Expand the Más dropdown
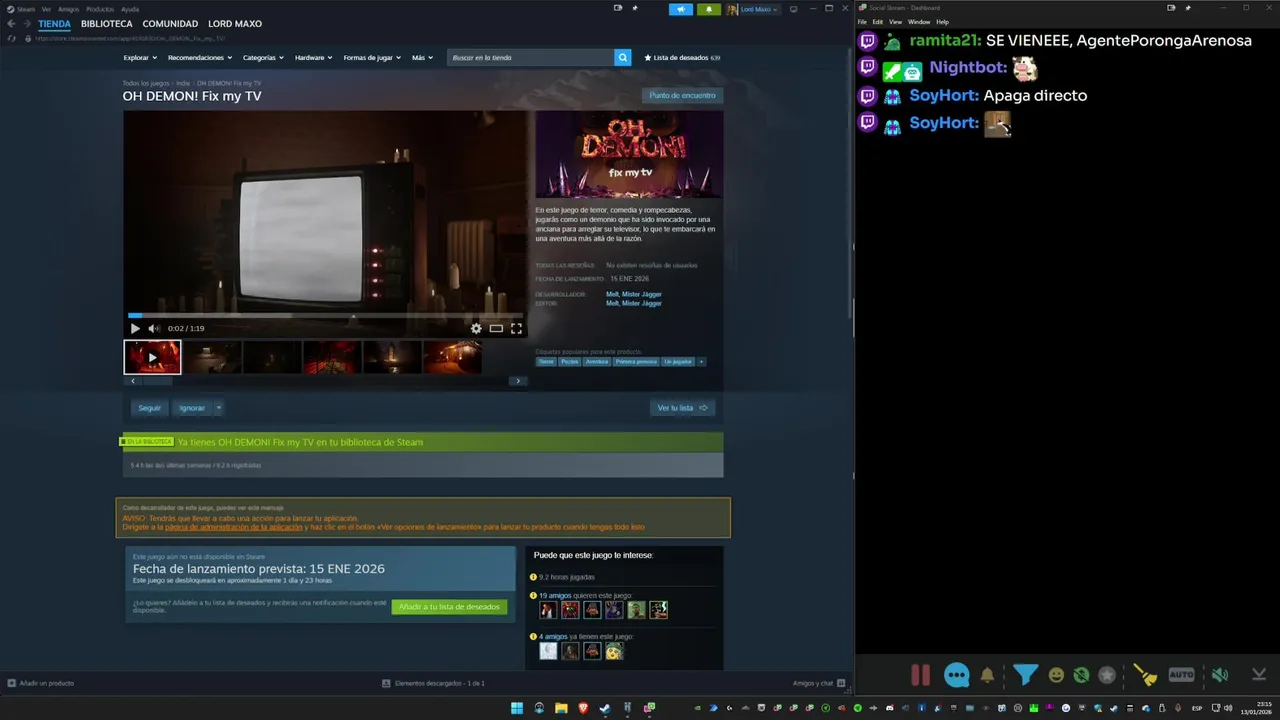The image size is (1280, 720). (422, 58)
